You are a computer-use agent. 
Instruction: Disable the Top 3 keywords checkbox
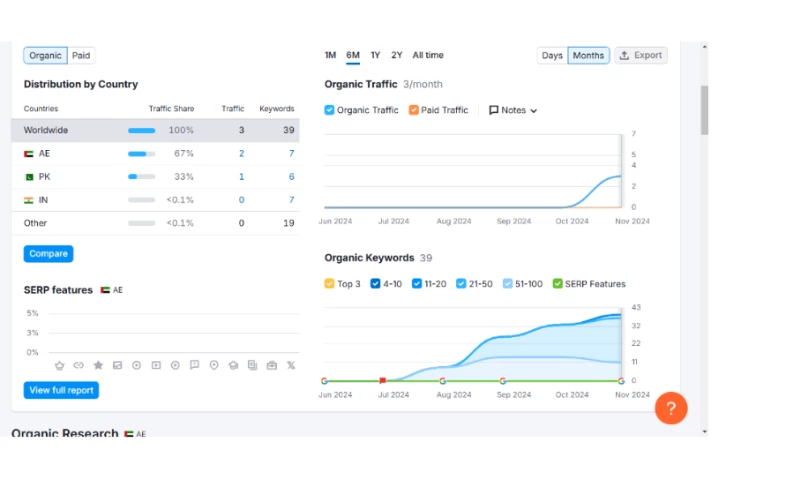click(330, 284)
